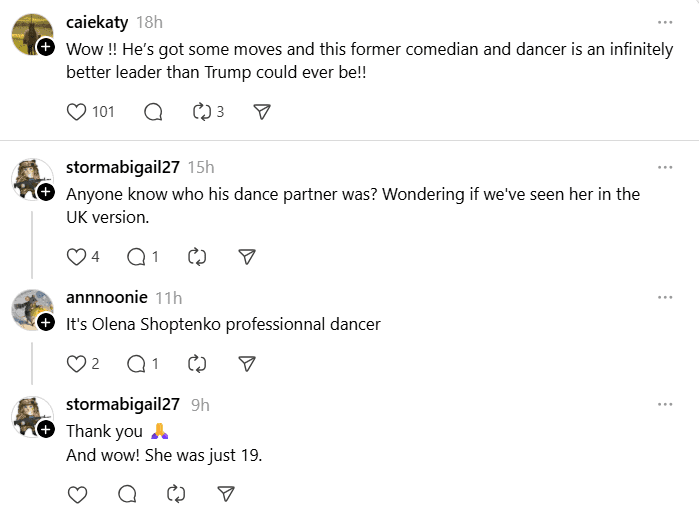Repost stormabigail27's dance partner question

click(x=197, y=256)
